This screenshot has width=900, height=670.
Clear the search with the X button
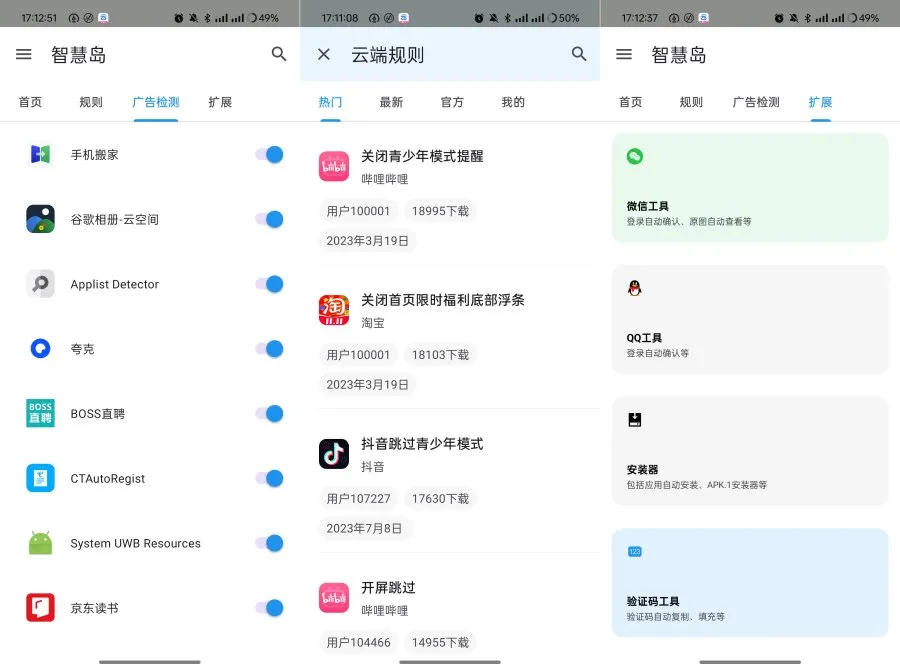[323, 54]
